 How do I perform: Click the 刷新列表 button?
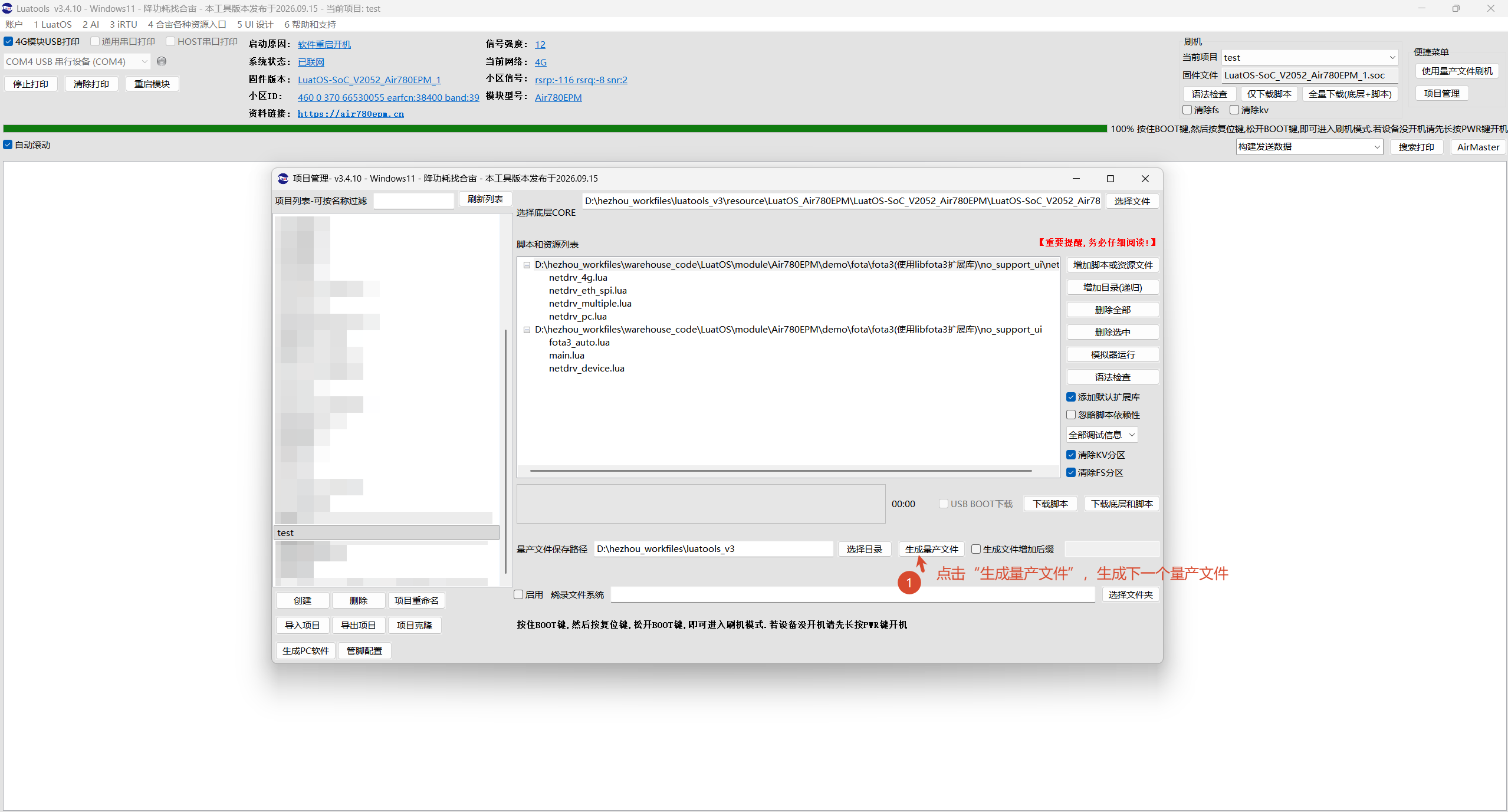click(485, 199)
